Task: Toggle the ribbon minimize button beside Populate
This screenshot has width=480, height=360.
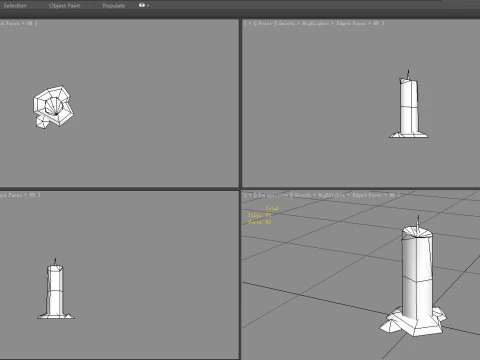Action: pyautogui.click(x=143, y=5)
